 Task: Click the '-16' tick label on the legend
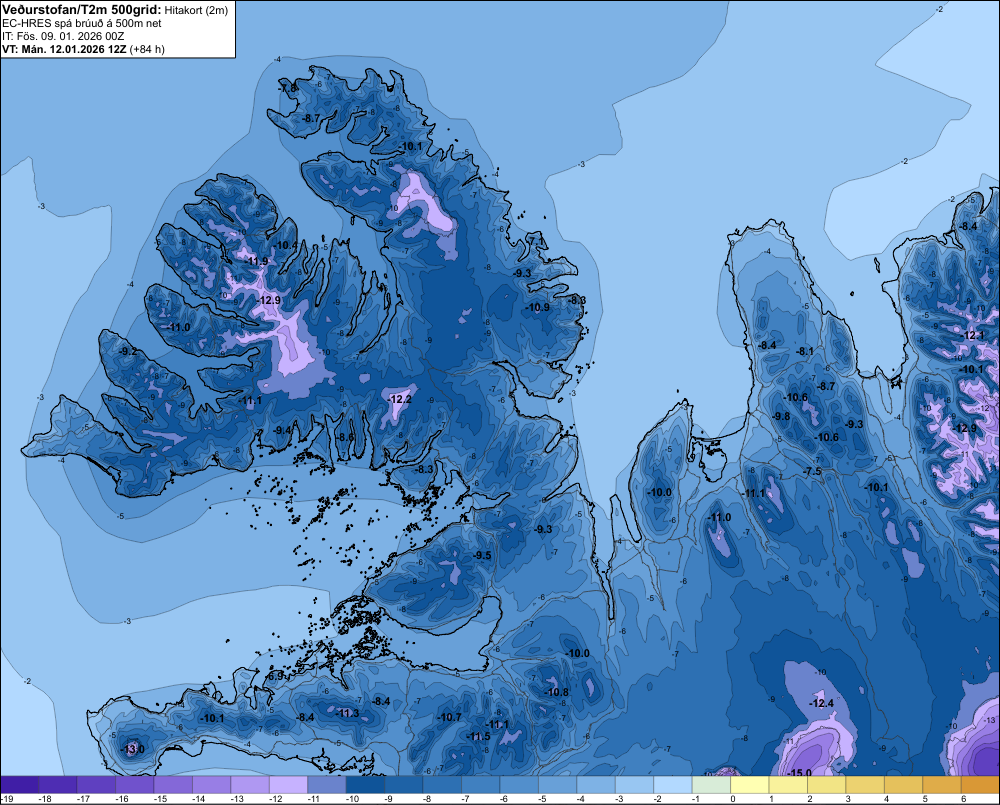121,799
